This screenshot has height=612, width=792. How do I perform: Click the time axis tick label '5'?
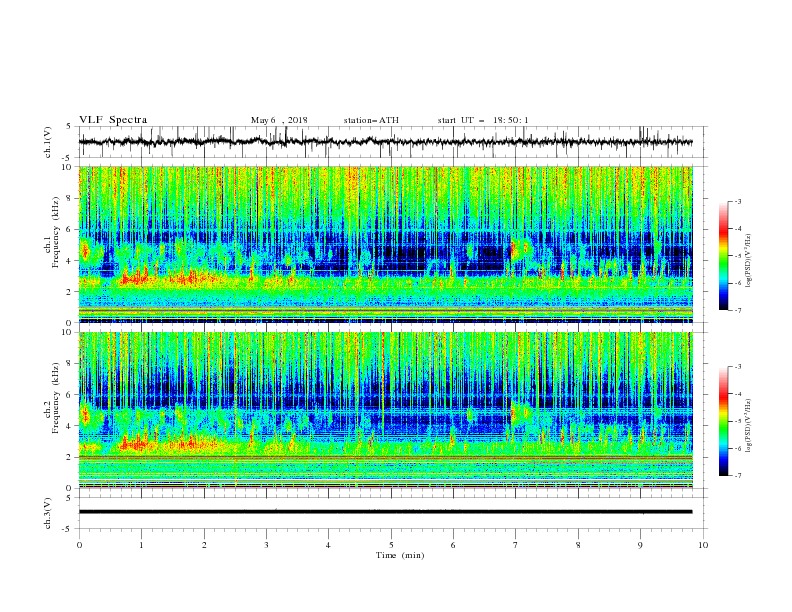(391, 545)
